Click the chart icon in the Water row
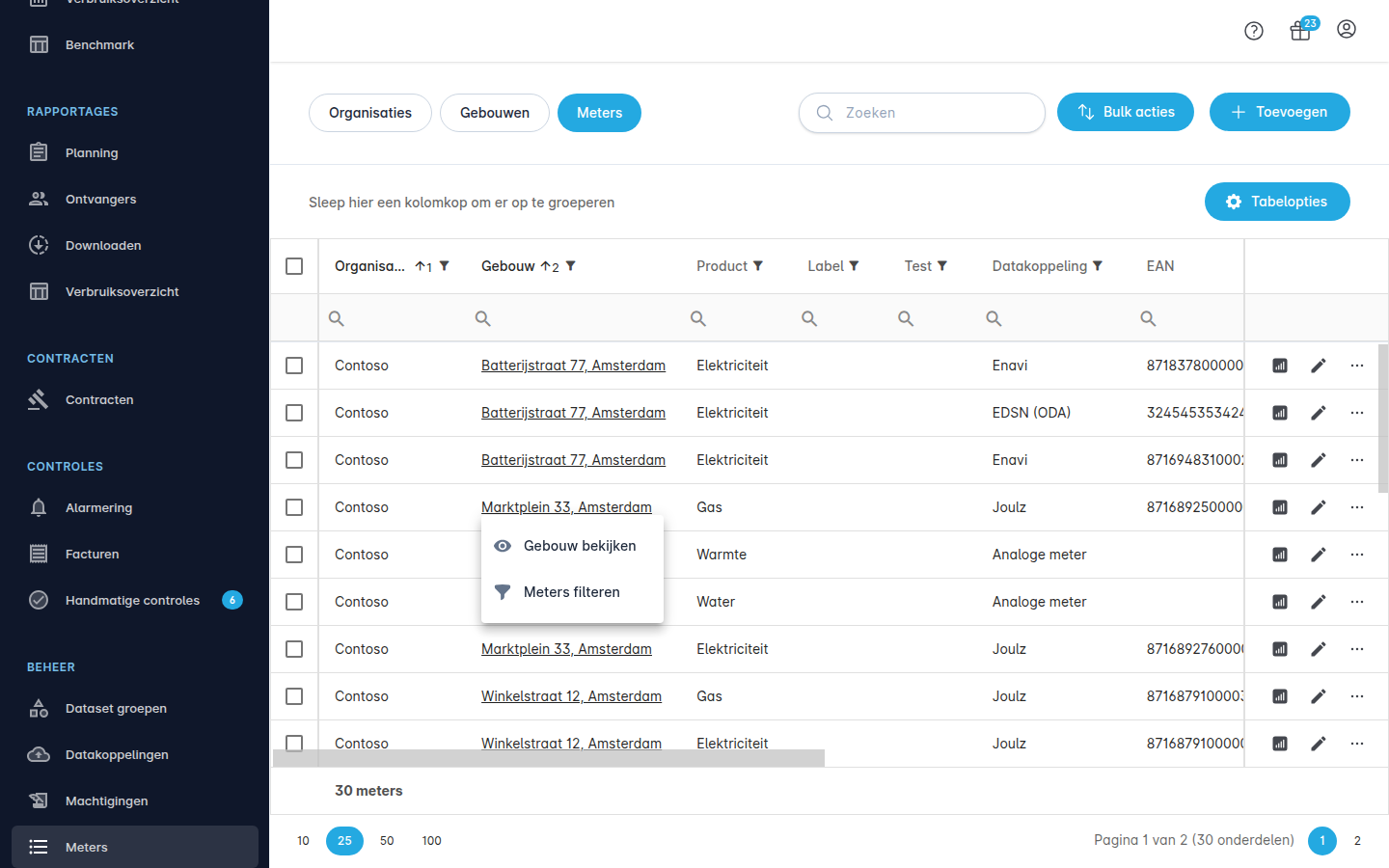 coord(1280,602)
